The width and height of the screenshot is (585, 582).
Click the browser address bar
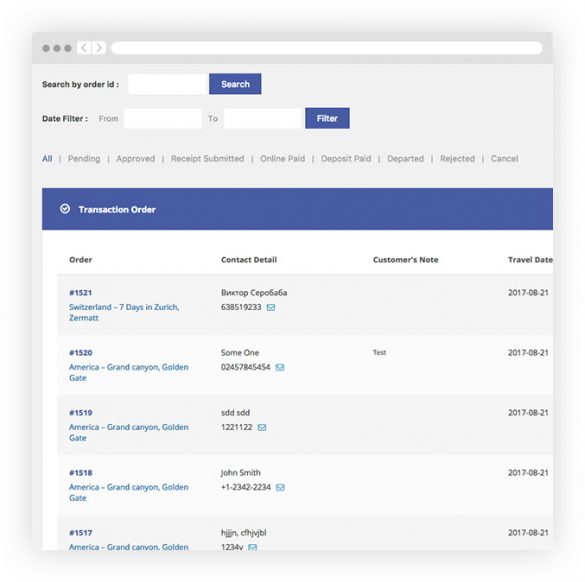(x=326, y=48)
